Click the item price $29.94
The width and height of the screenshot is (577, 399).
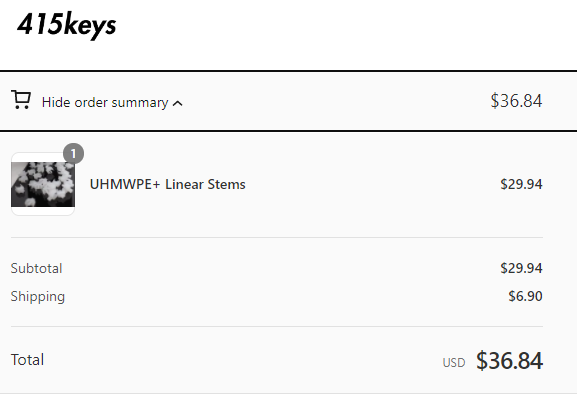point(521,184)
